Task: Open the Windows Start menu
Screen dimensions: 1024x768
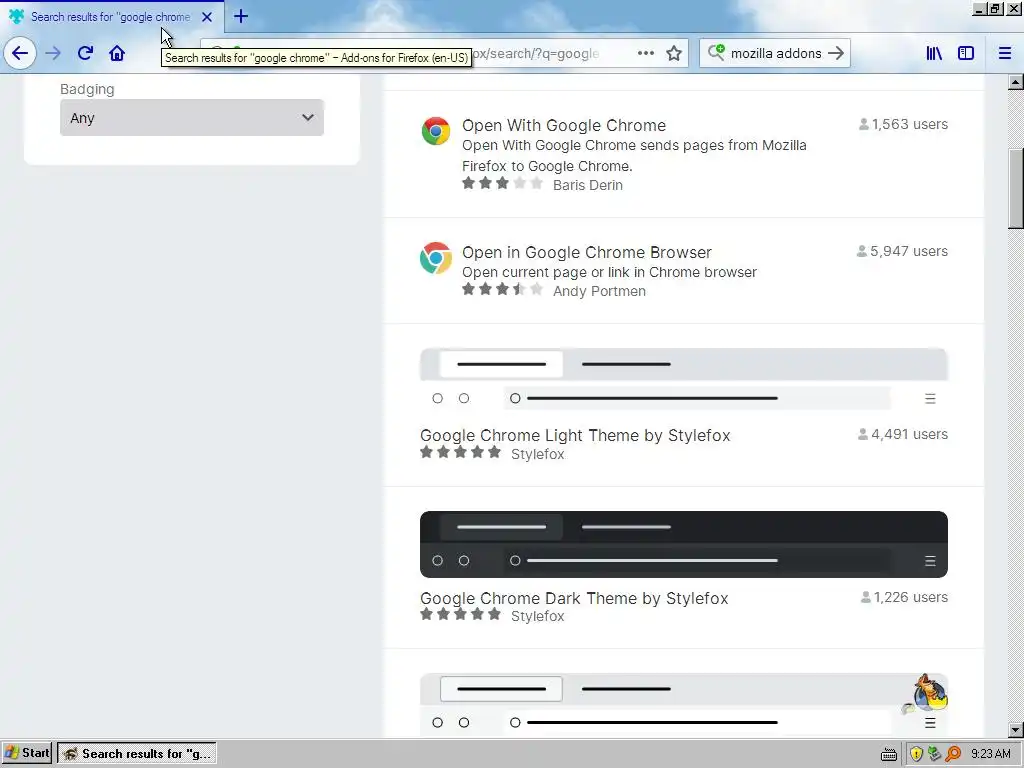Action: (27, 753)
